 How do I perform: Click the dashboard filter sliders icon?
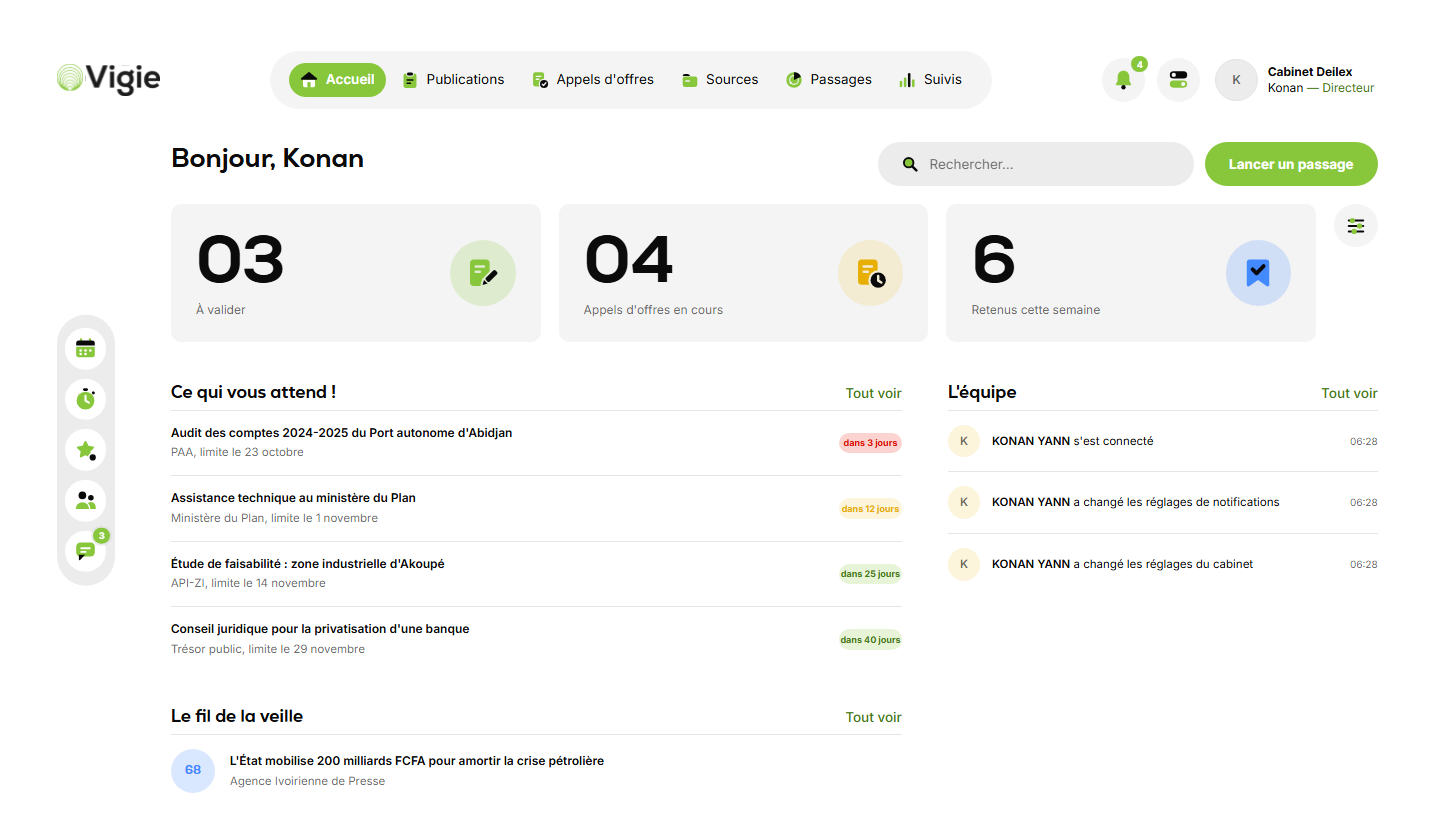pos(1356,226)
